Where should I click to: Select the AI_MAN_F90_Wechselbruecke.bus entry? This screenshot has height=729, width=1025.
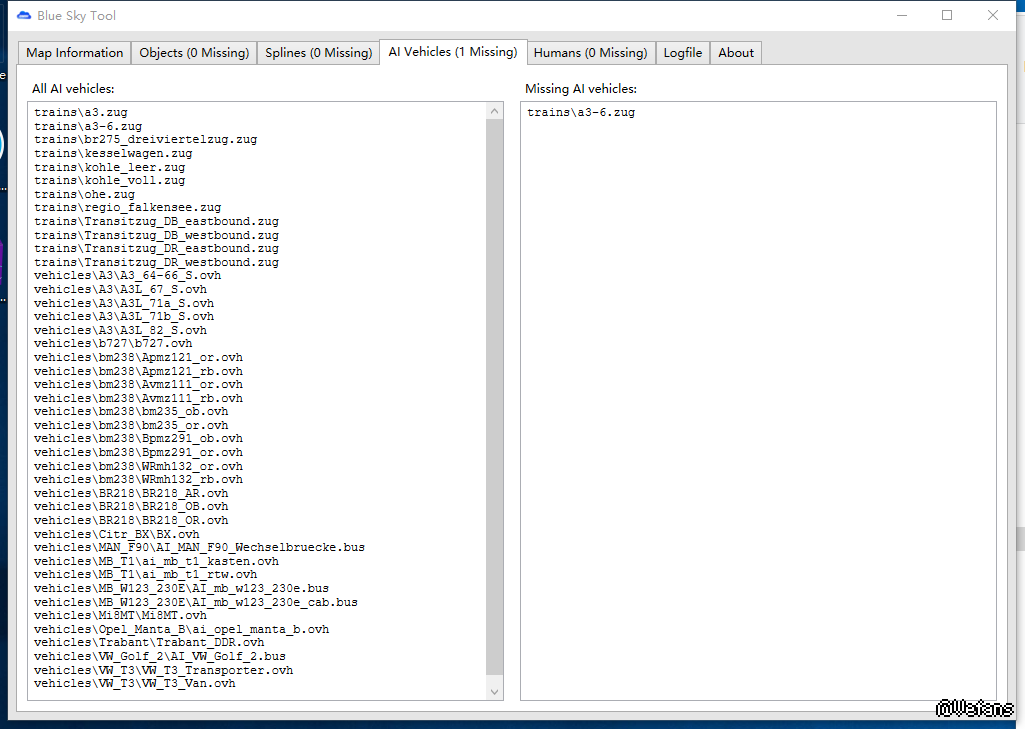199,547
